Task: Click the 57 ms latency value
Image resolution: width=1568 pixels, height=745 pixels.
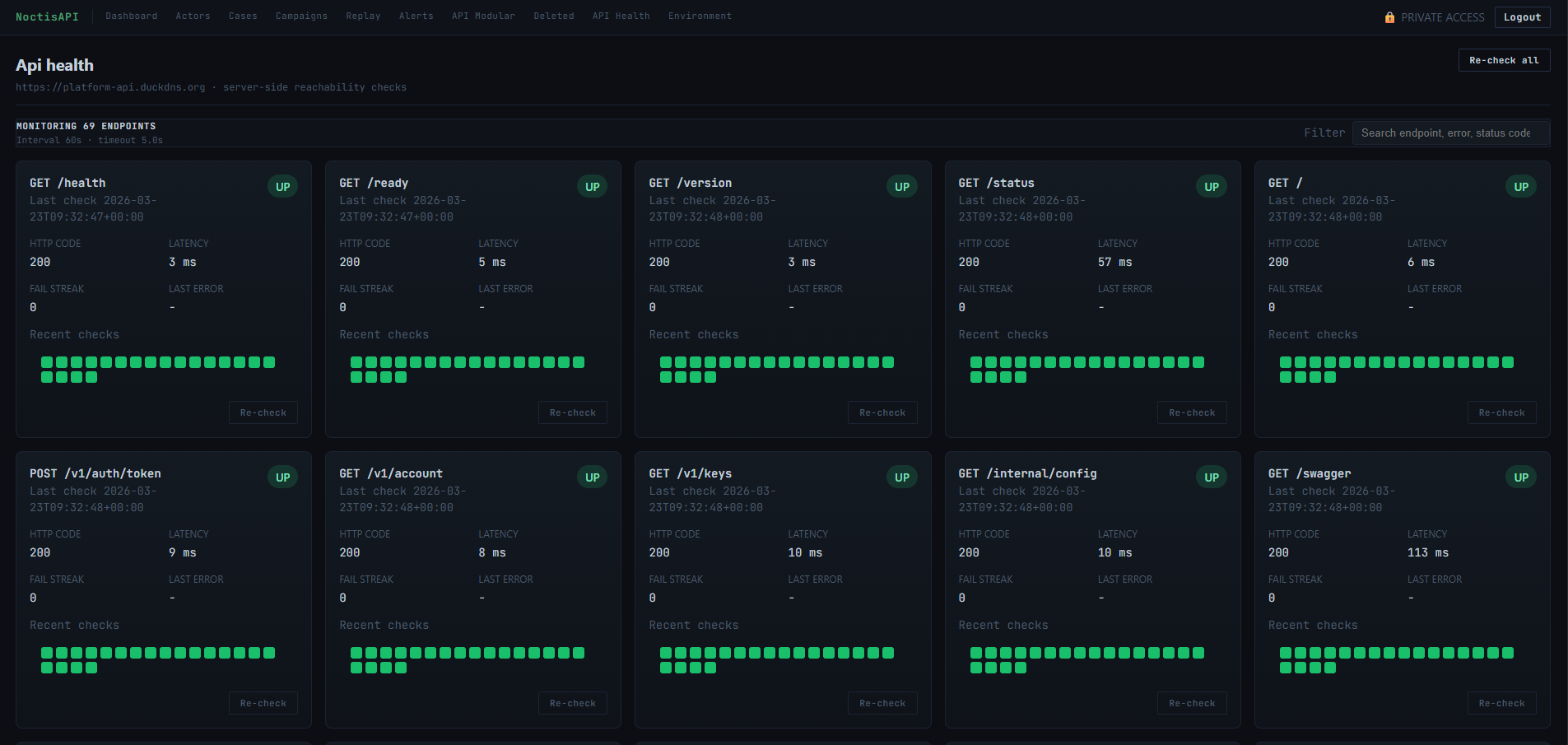Action: tap(1114, 262)
